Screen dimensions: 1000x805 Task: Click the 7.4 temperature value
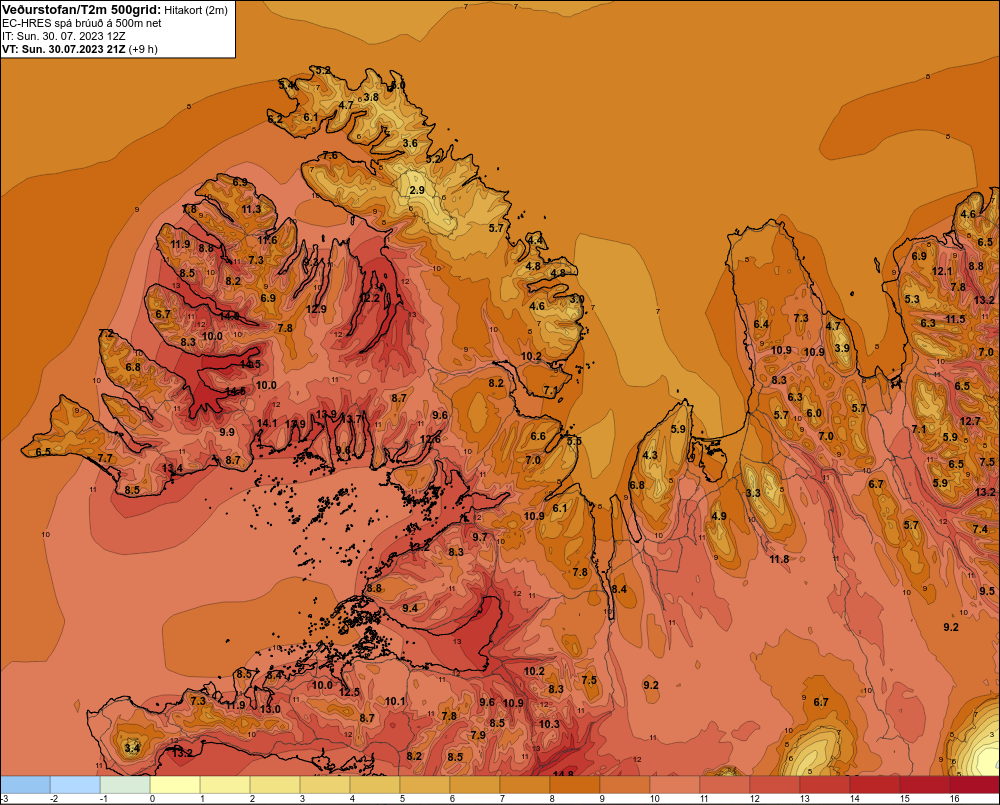980,529
